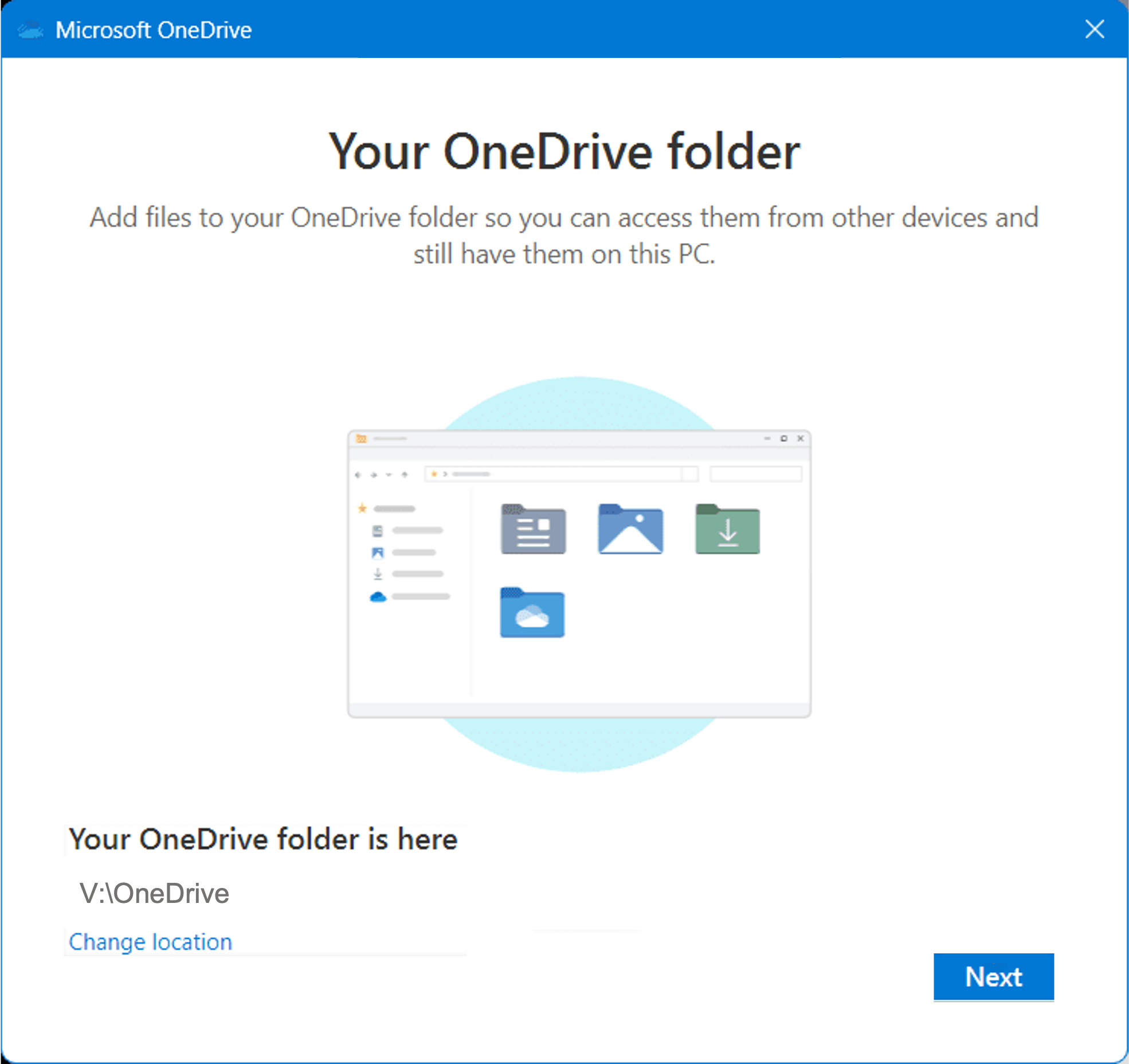The width and height of the screenshot is (1129, 1064).
Task: Open the gray Documents folder icon
Action: click(x=533, y=529)
